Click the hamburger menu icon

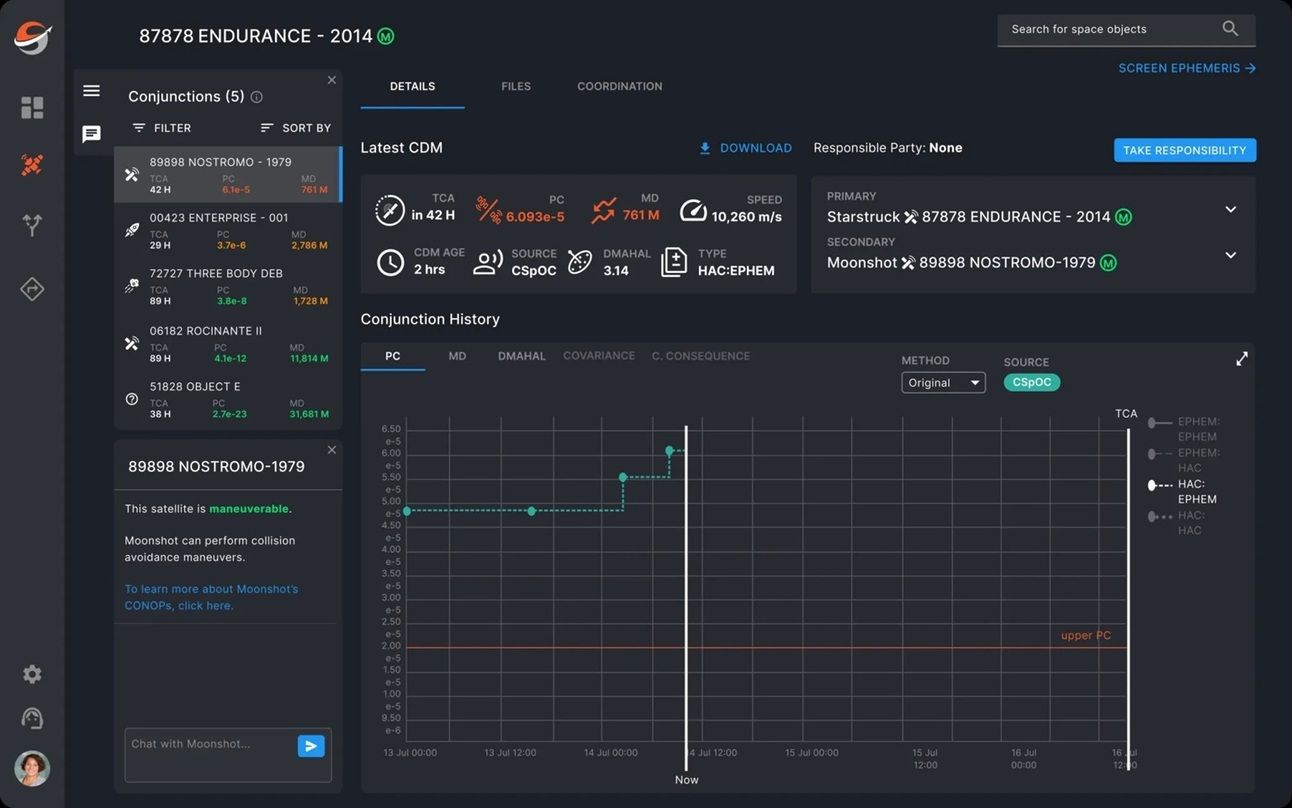91,91
